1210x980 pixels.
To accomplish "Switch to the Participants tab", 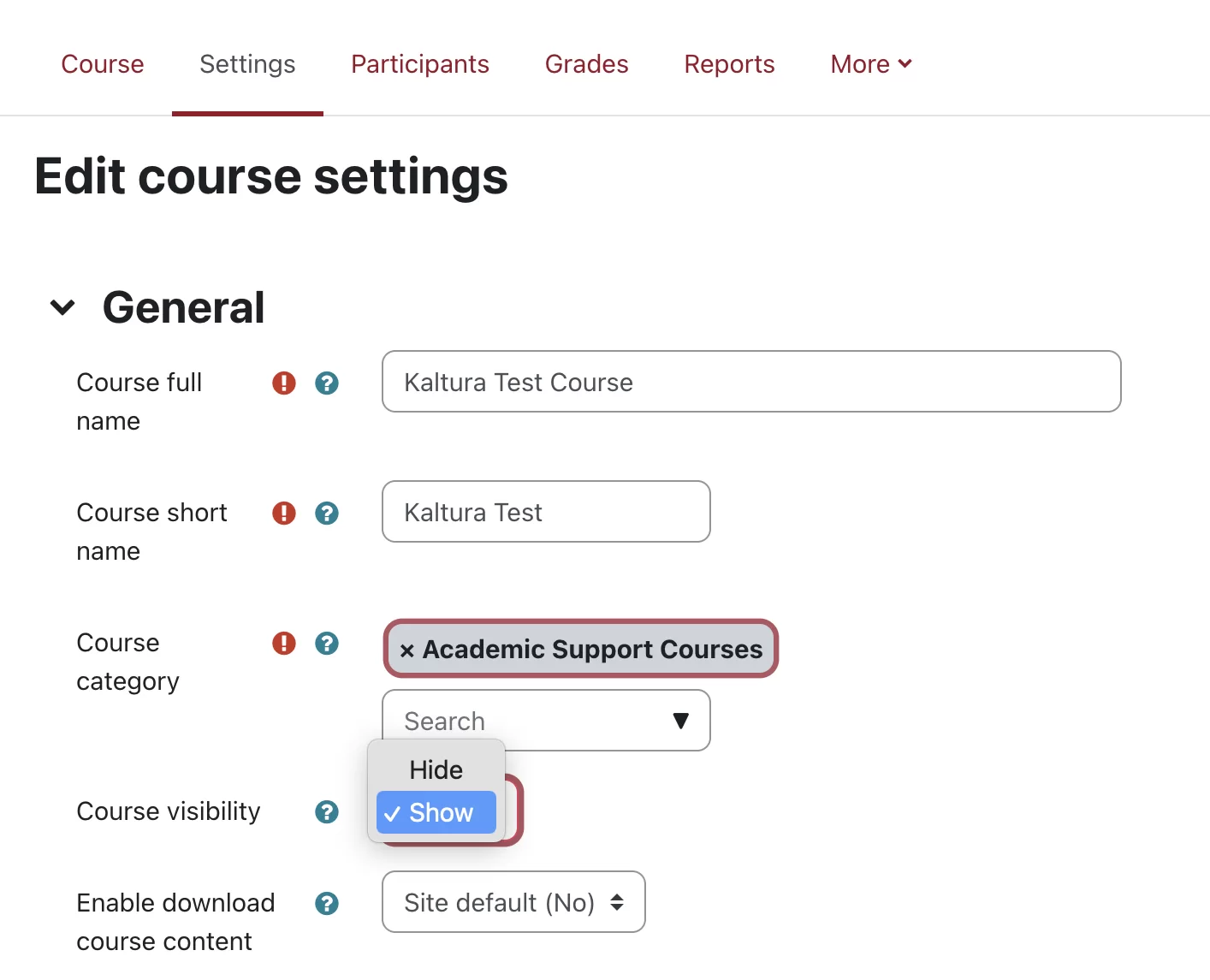I will click(420, 64).
